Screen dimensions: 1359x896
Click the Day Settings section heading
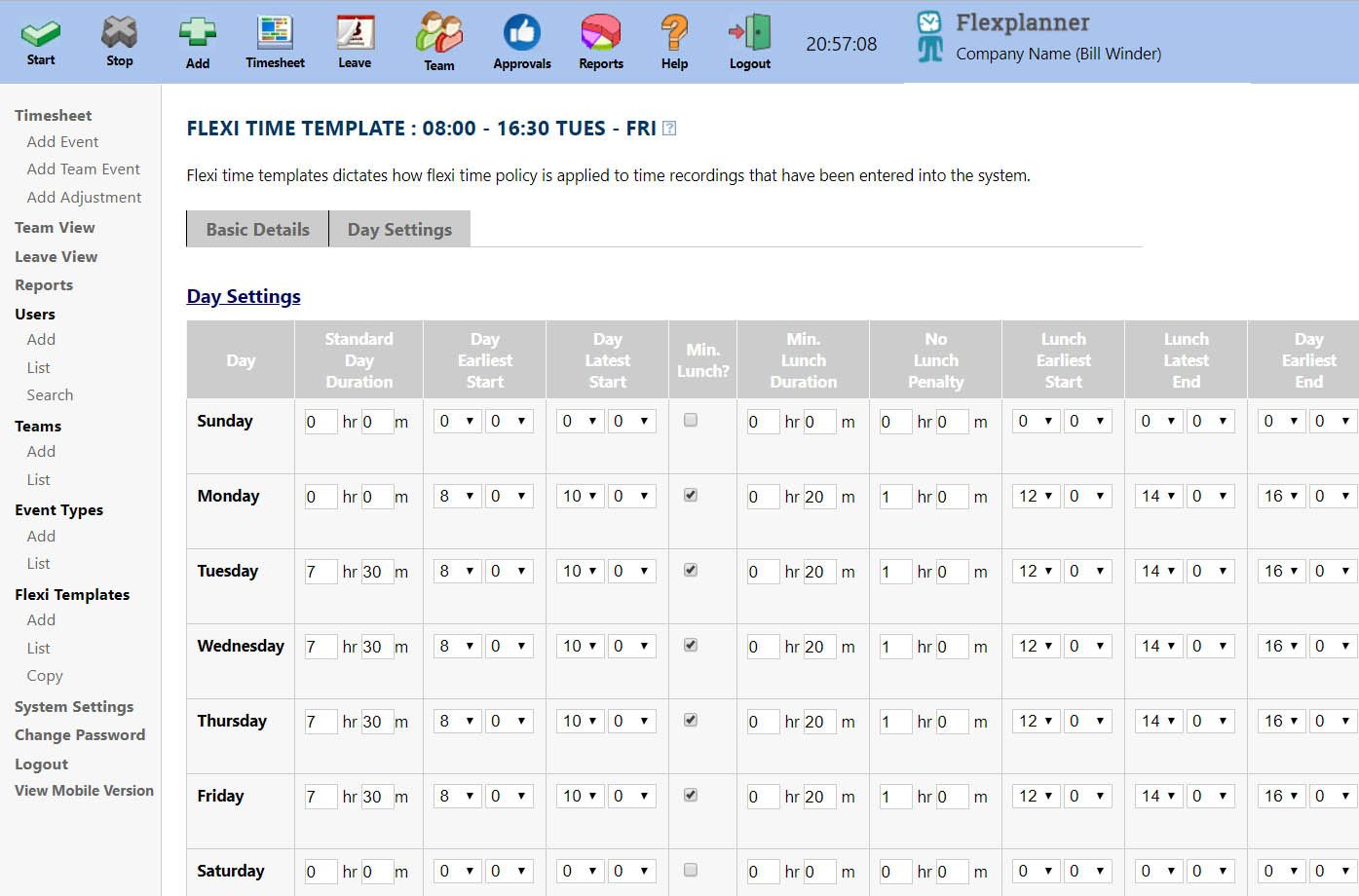tap(244, 296)
